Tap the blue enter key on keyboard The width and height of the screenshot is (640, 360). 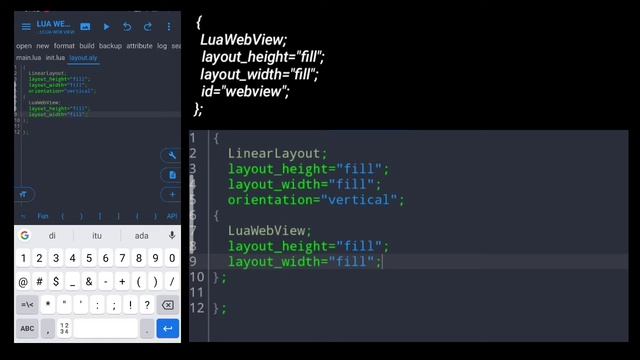[x=168, y=329]
